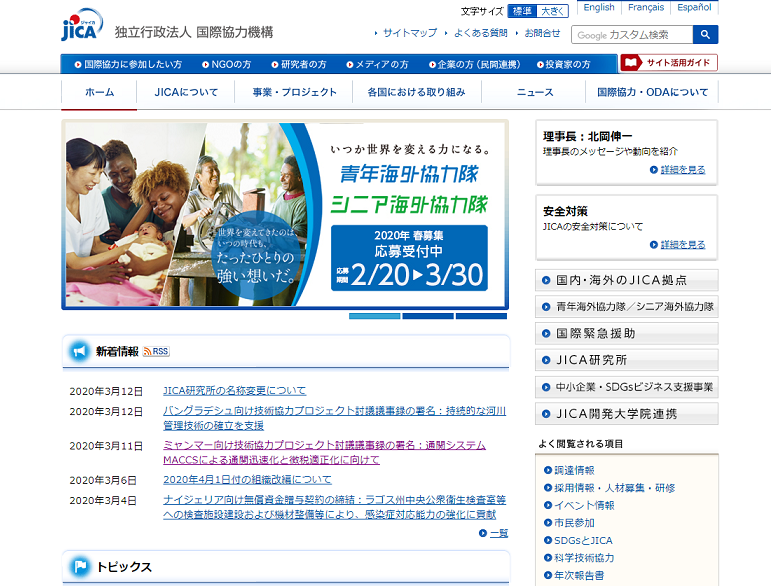Switch language to Español
This screenshot has width=772, height=586.
694,7
